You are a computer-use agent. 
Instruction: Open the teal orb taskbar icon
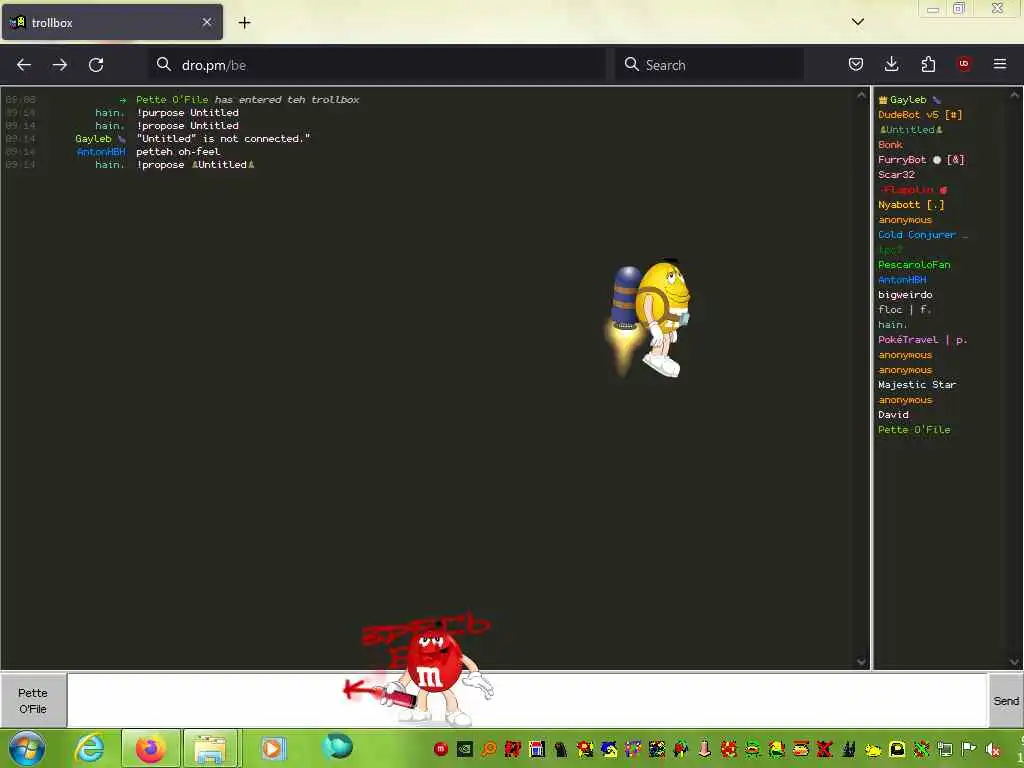tap(338, 747)
